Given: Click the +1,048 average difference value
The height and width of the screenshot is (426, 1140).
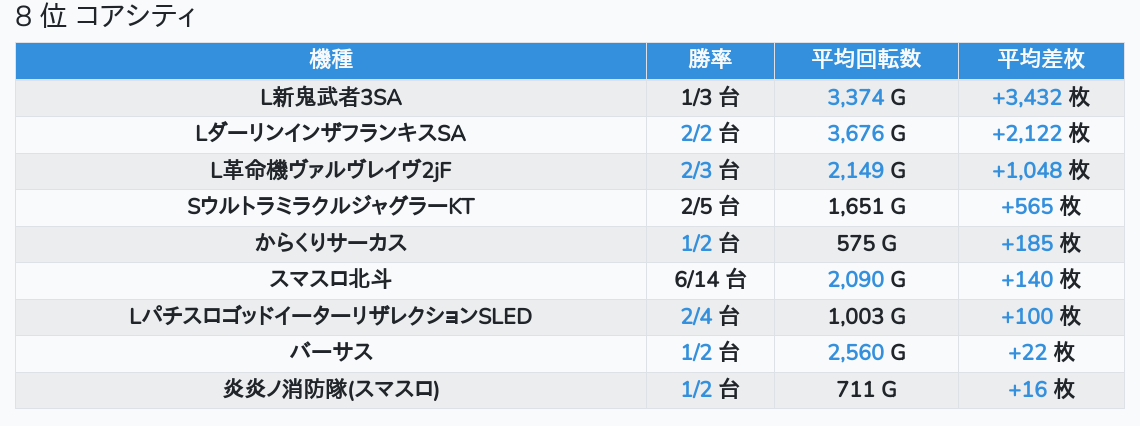Looking at the screenshot, I should (x=1027, y=170).
